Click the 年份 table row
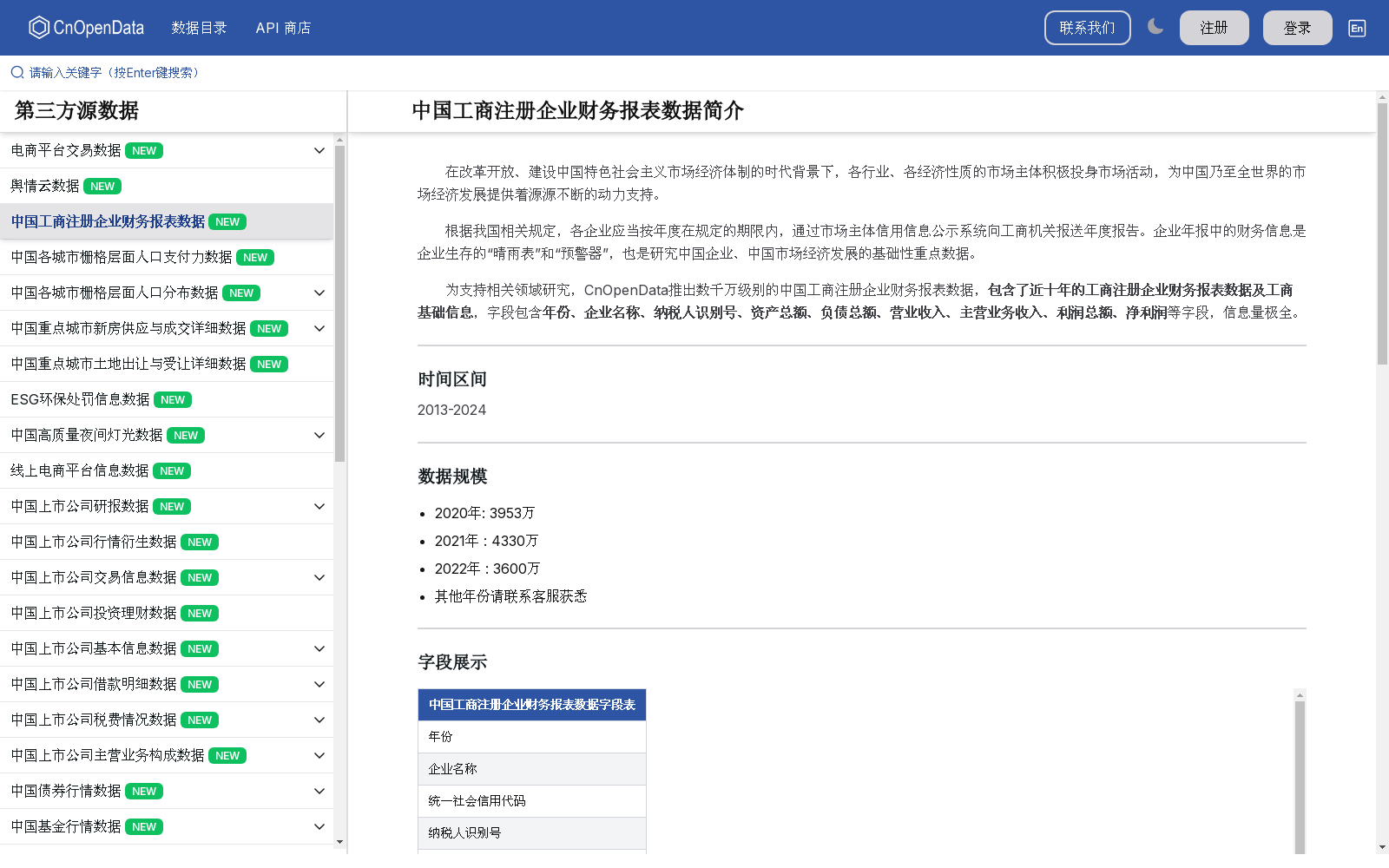This screenshot has width=1389, height=868. (x=532, y=736)
